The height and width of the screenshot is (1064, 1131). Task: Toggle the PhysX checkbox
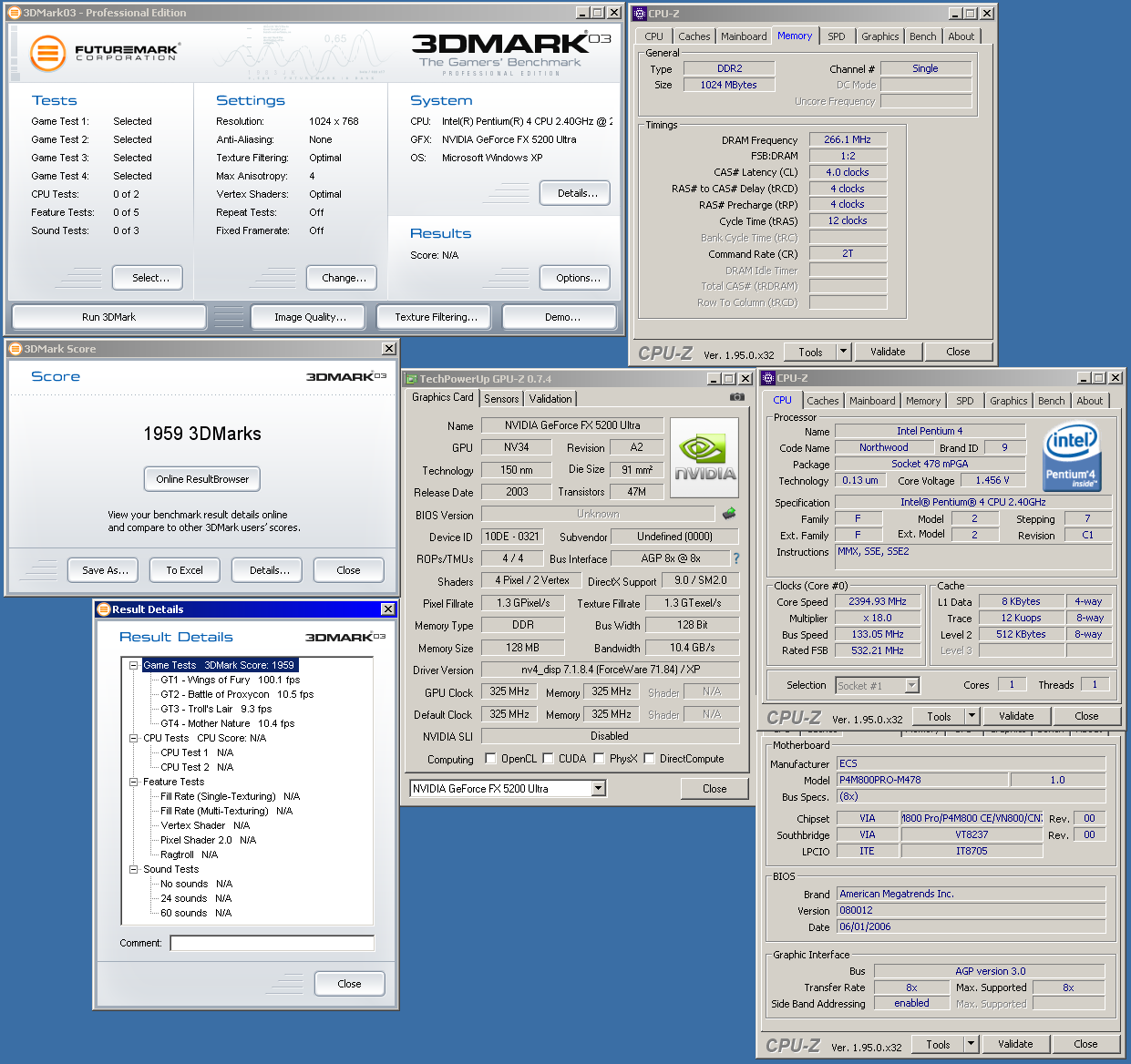[599, 758]
